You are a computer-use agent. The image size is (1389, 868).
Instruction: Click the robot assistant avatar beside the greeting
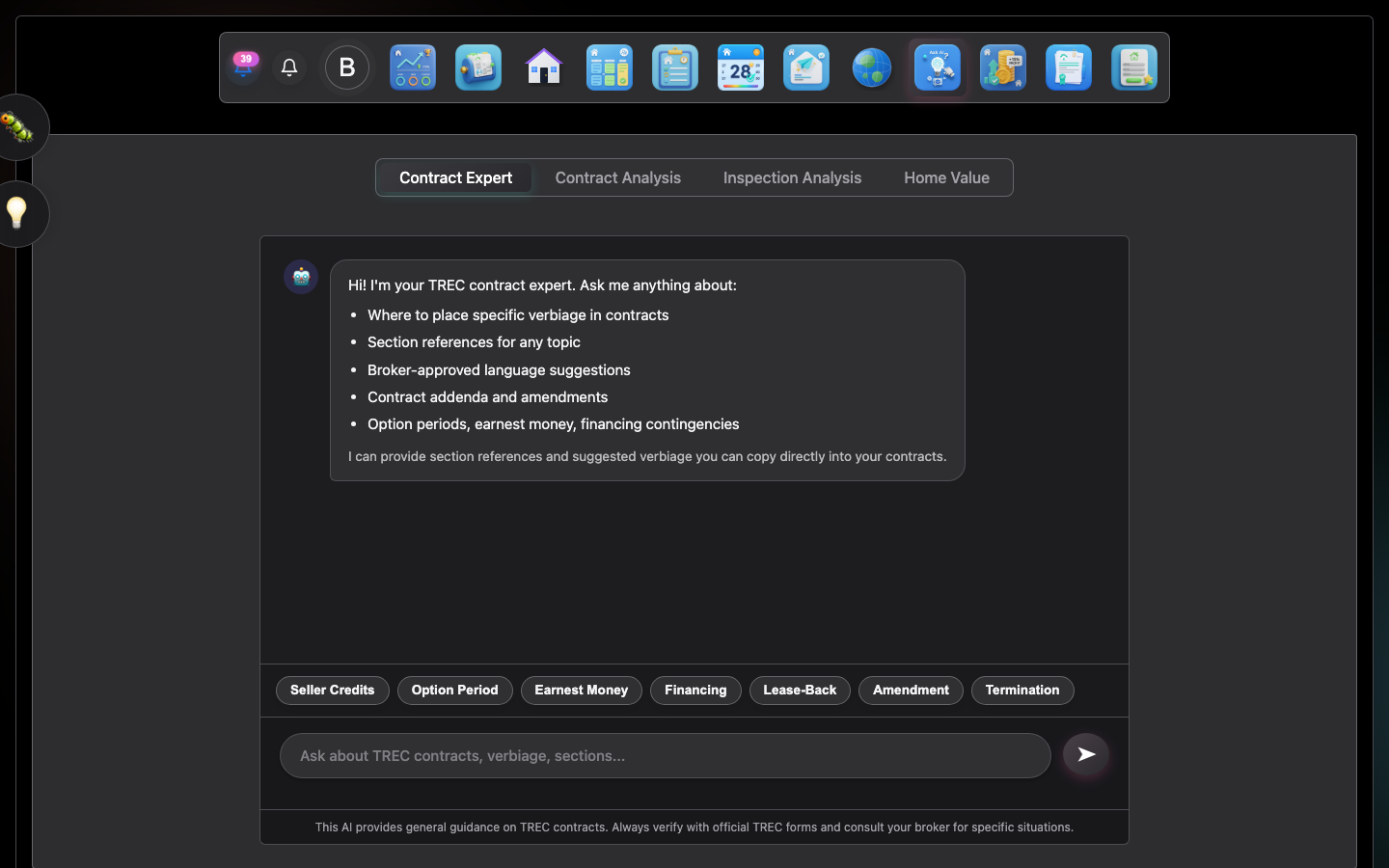(x=301, y=277)
